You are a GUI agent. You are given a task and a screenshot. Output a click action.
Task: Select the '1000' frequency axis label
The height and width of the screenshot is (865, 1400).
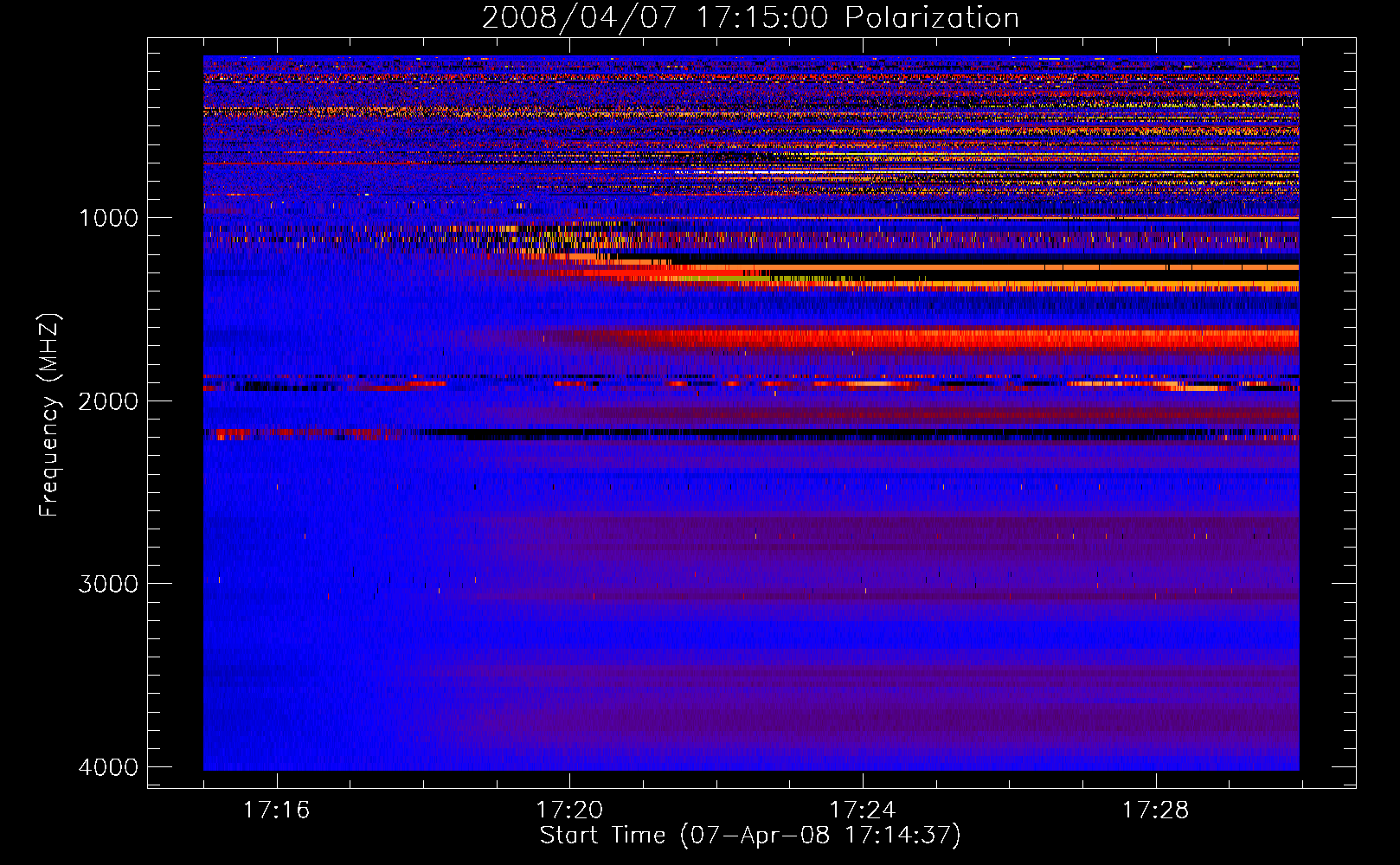[108, 218]
